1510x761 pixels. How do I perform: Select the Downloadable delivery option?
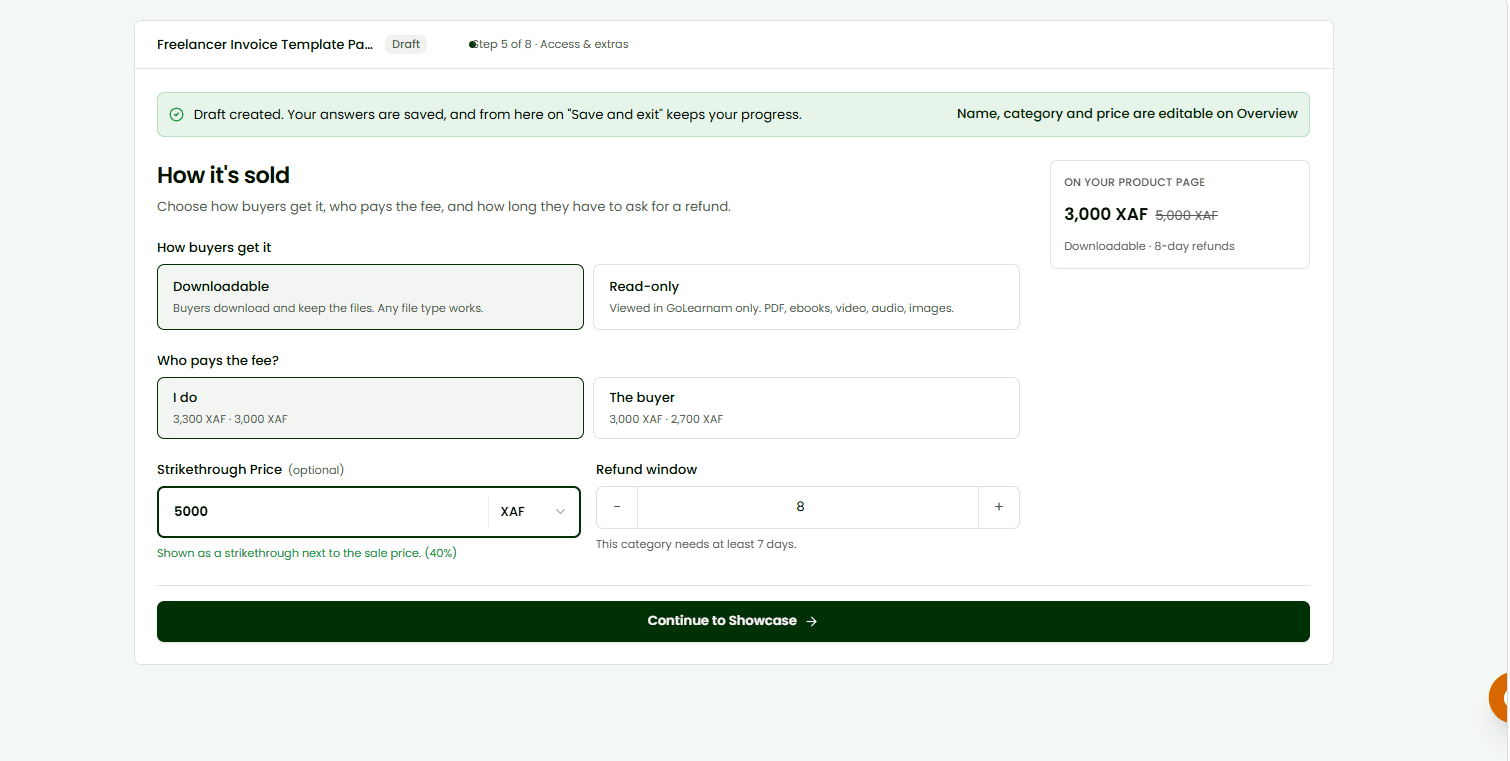tap(370, 297)
